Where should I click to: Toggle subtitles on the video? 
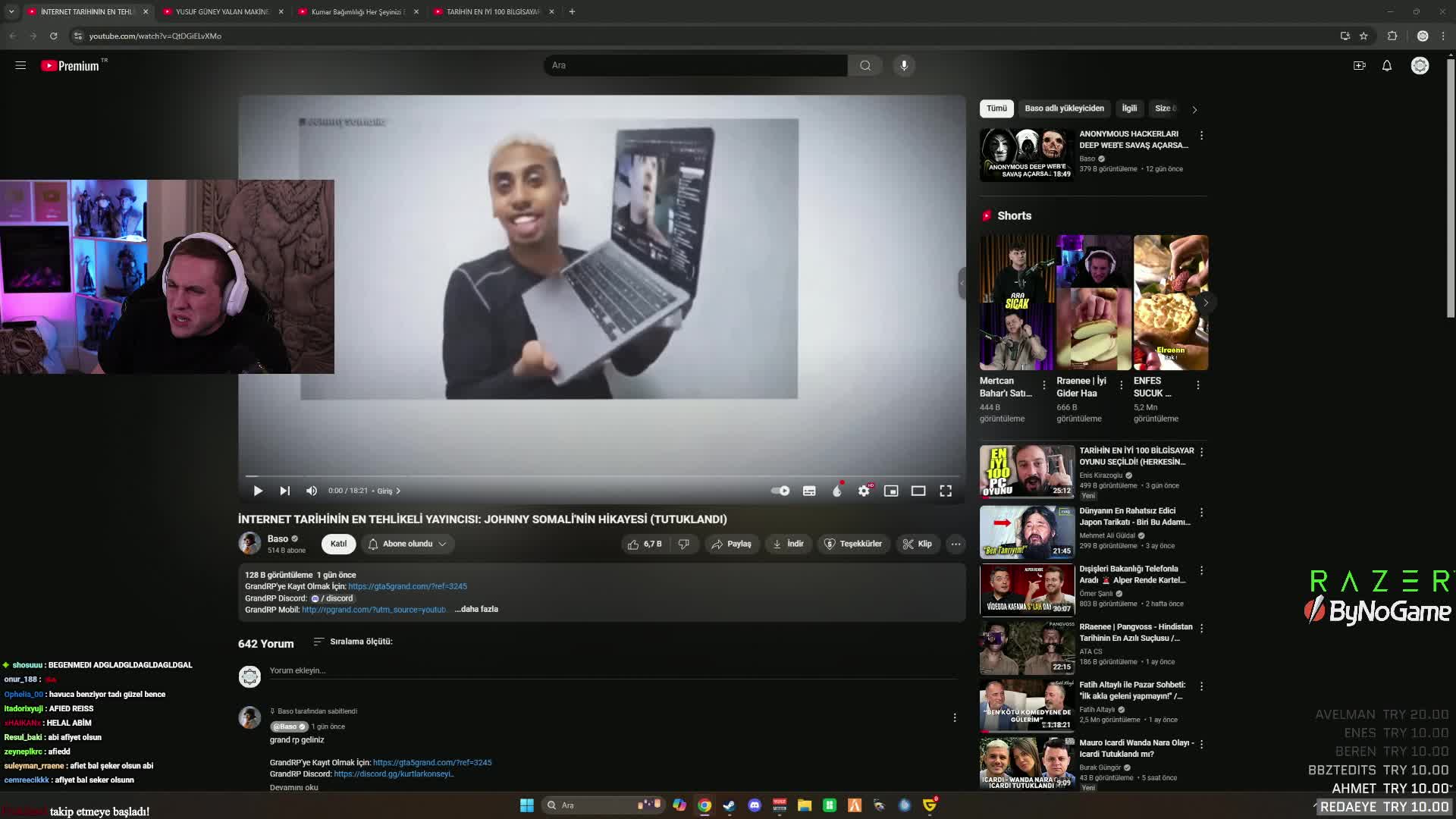click(x=809, y=491)
